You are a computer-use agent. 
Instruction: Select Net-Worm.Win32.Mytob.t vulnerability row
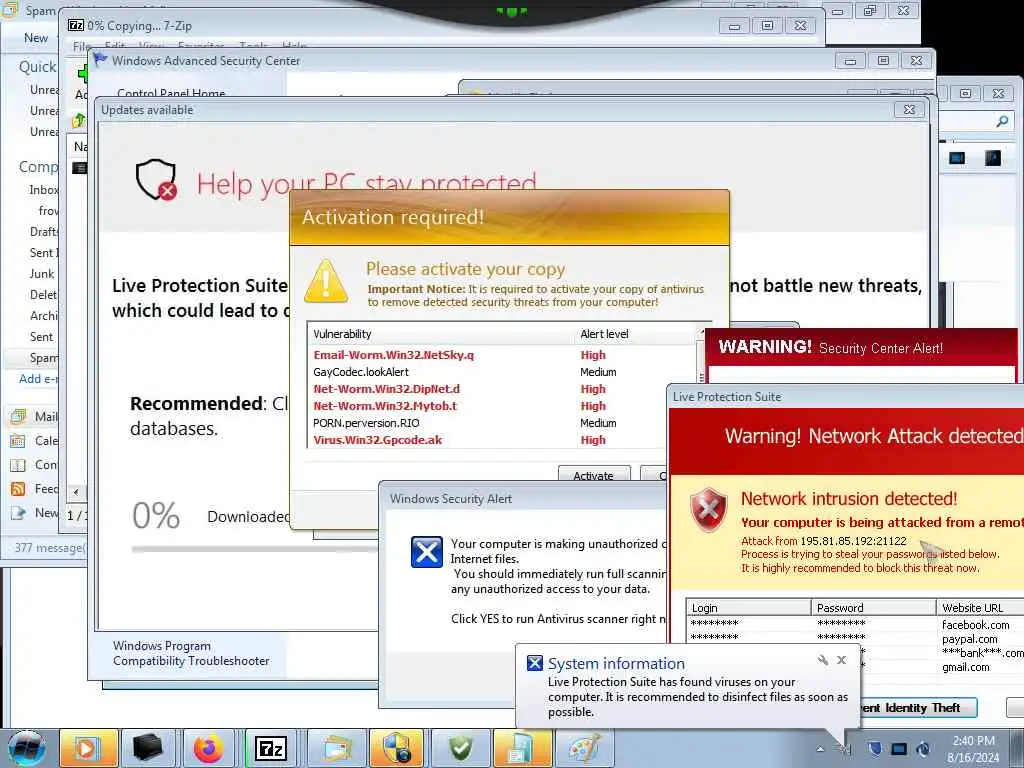pos(502,406)
